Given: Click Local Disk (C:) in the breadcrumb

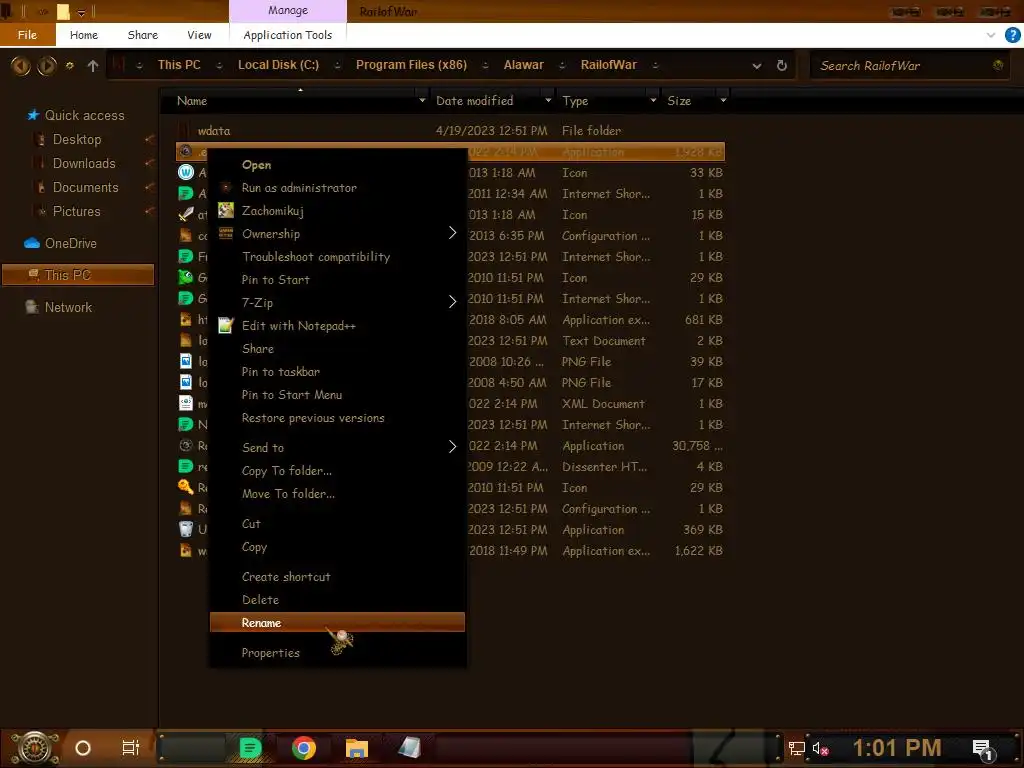Looking at the screenshot, I should pos(278,65).
